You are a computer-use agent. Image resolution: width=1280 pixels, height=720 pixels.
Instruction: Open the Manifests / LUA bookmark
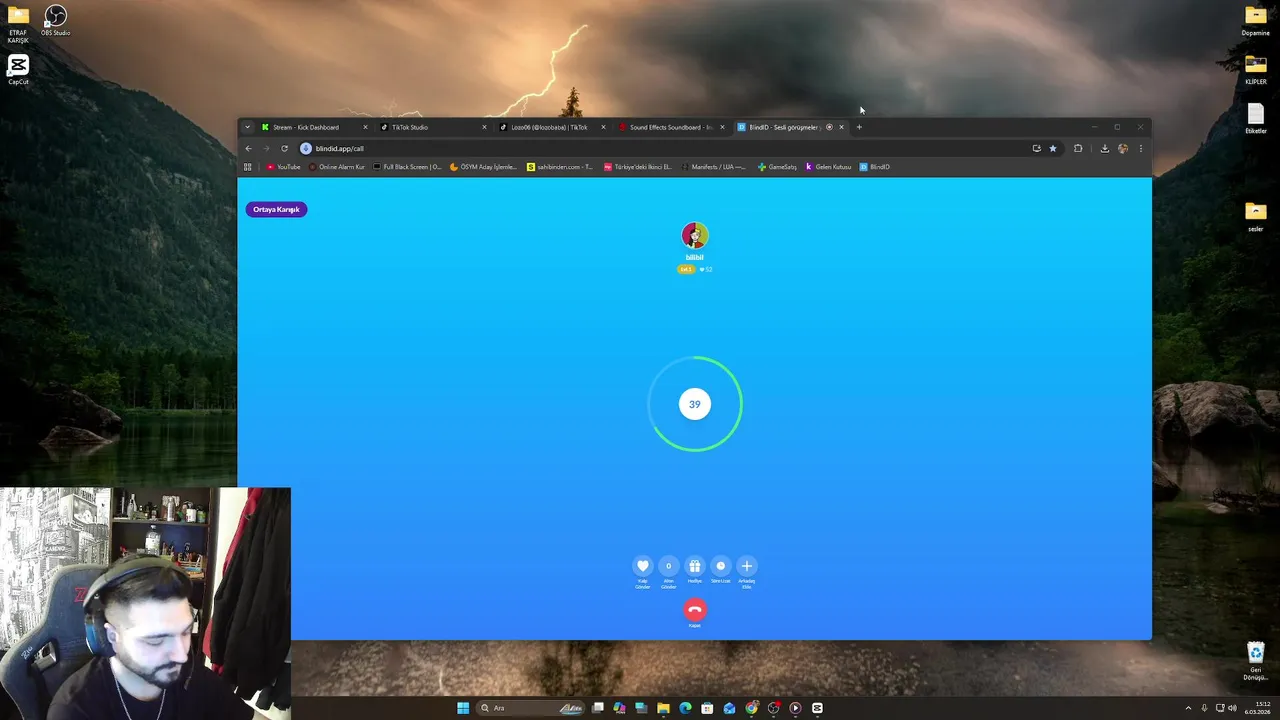[x=713, y=167]
